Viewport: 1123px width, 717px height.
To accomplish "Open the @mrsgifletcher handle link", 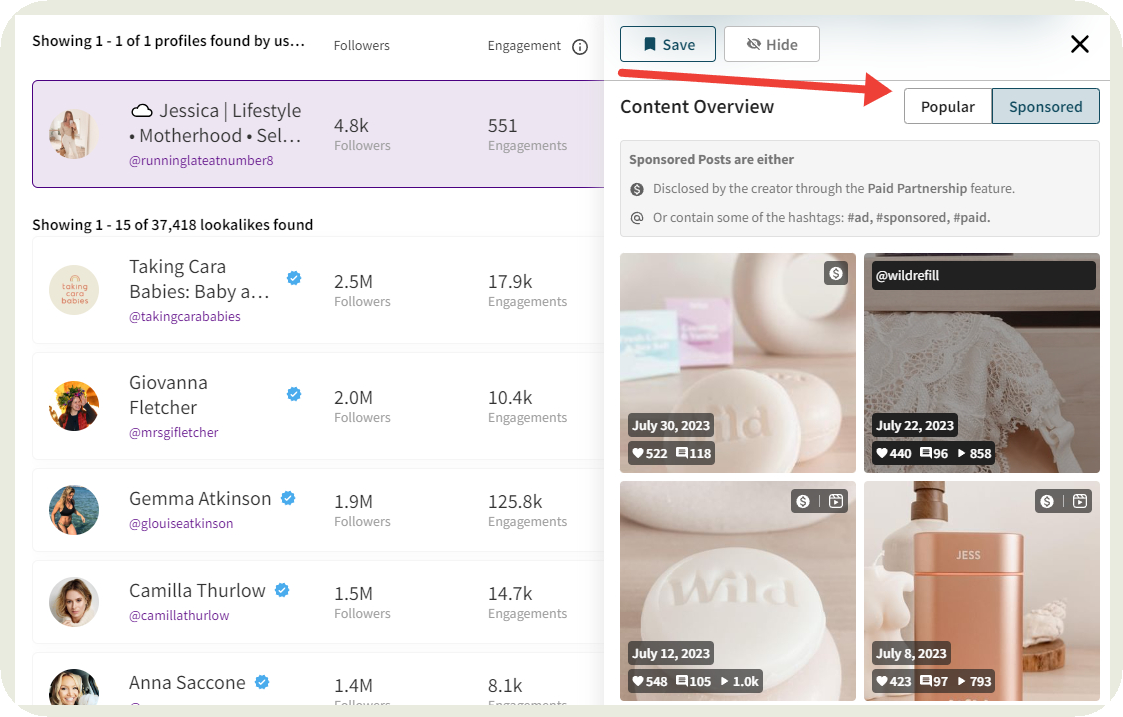I will 173,432.
